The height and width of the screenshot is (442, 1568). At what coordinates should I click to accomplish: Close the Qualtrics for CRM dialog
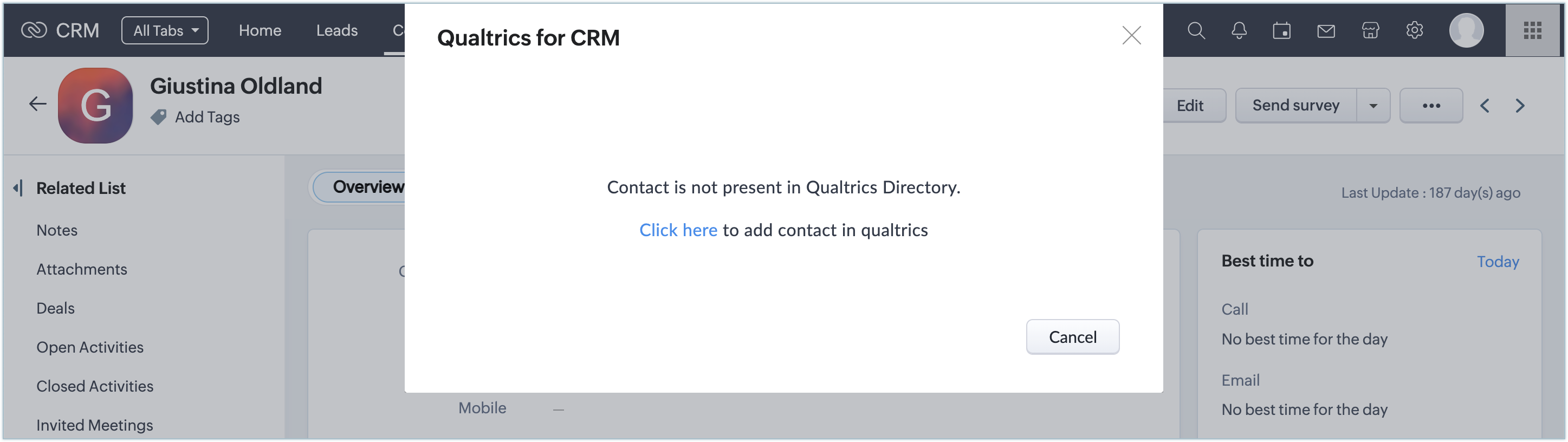pyautogui.click(x=1131, y=35)
